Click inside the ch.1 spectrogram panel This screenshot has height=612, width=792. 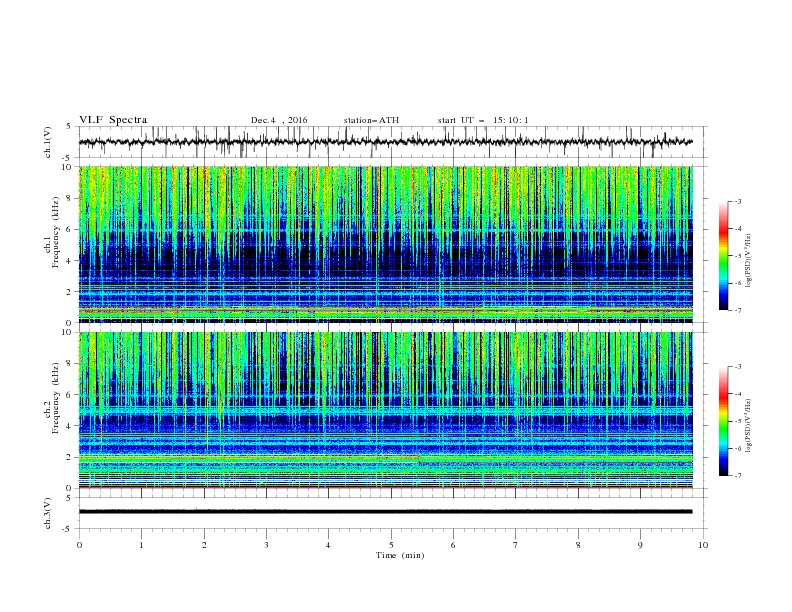(x=385, y=244)
